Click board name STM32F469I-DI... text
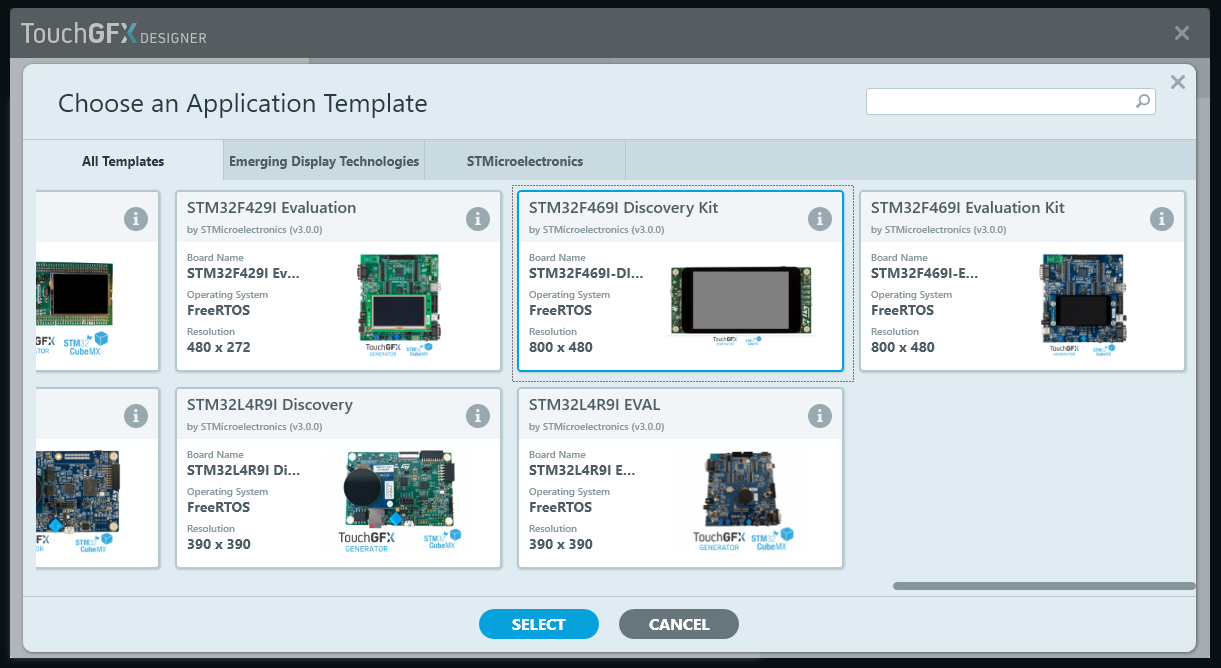 (586, 273)
